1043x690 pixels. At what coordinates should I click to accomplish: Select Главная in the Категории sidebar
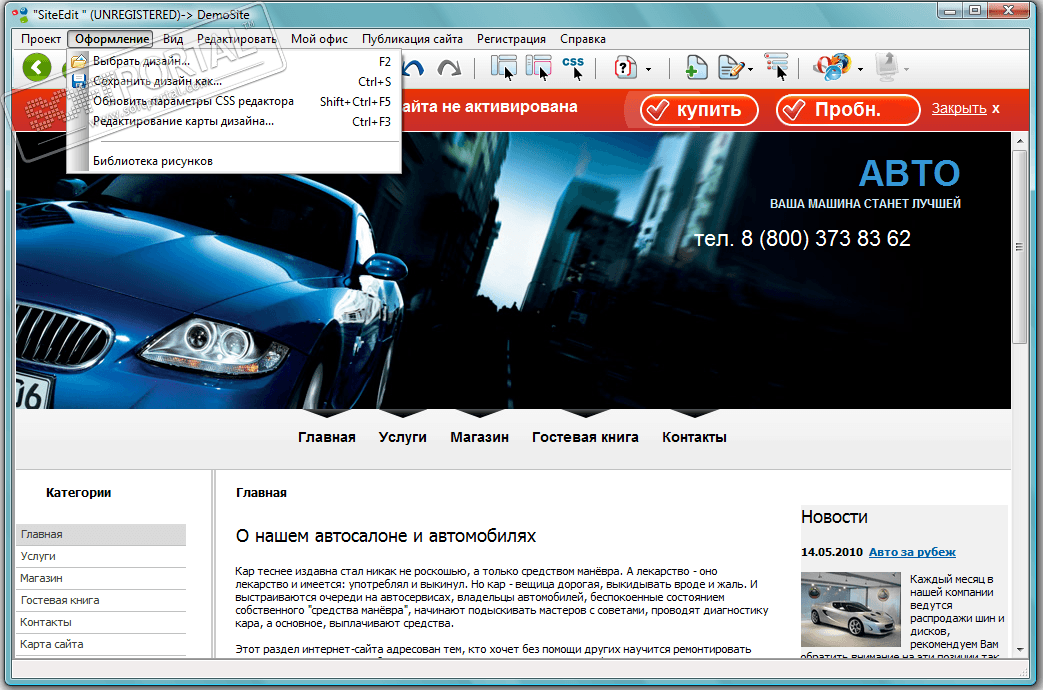(x=101, y=534)
